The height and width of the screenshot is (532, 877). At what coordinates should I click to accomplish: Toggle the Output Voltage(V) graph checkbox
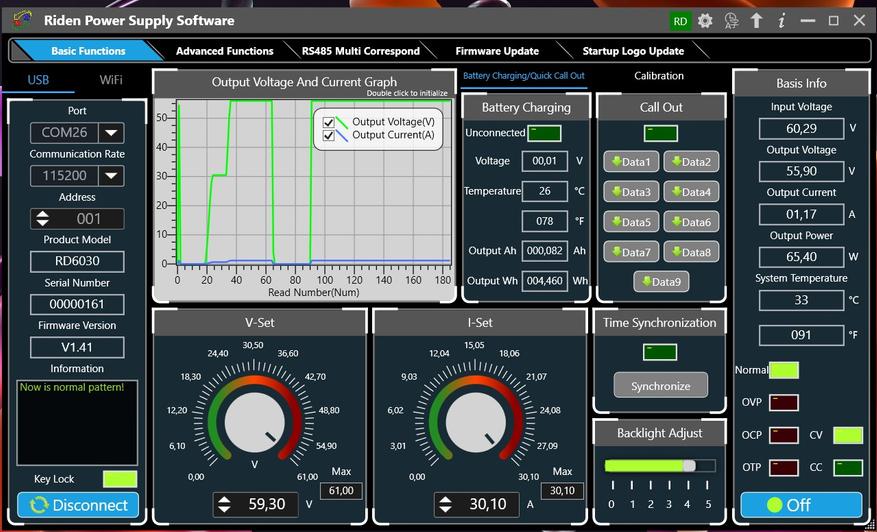coord(329,122)
